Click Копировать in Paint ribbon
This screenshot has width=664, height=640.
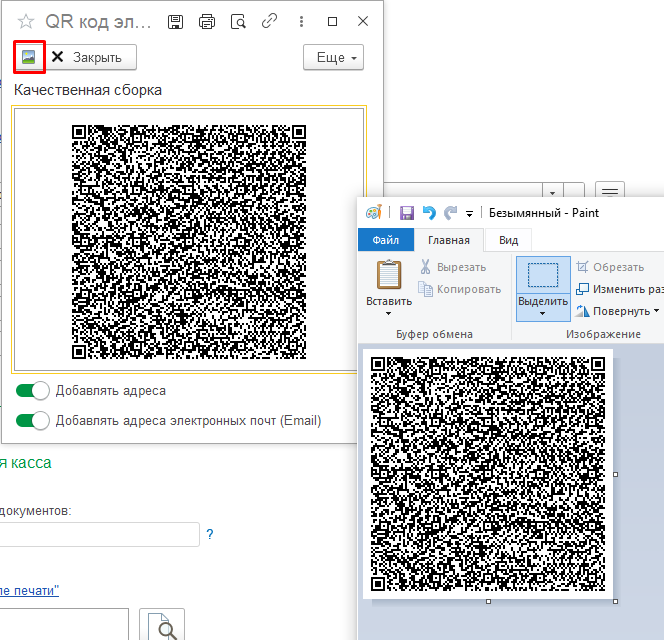[x=459, y=289]
